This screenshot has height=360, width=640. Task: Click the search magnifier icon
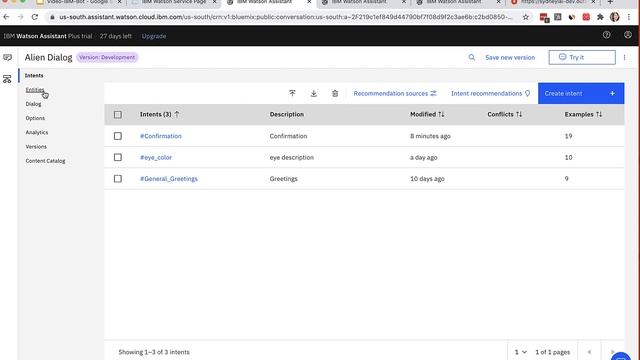(x=472, y=58)
